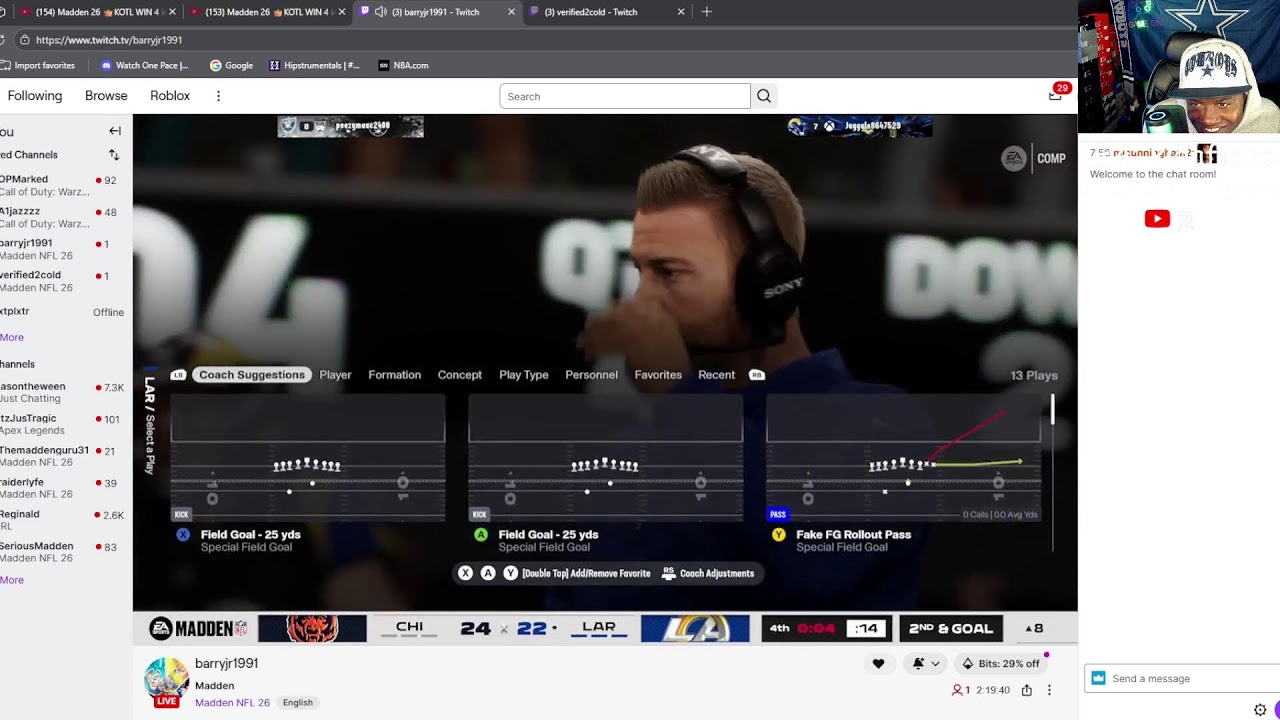1280x720 pixels.
Task: Click the share icon under the stream
Action: pyautogui.click(x=1027, y=690)
